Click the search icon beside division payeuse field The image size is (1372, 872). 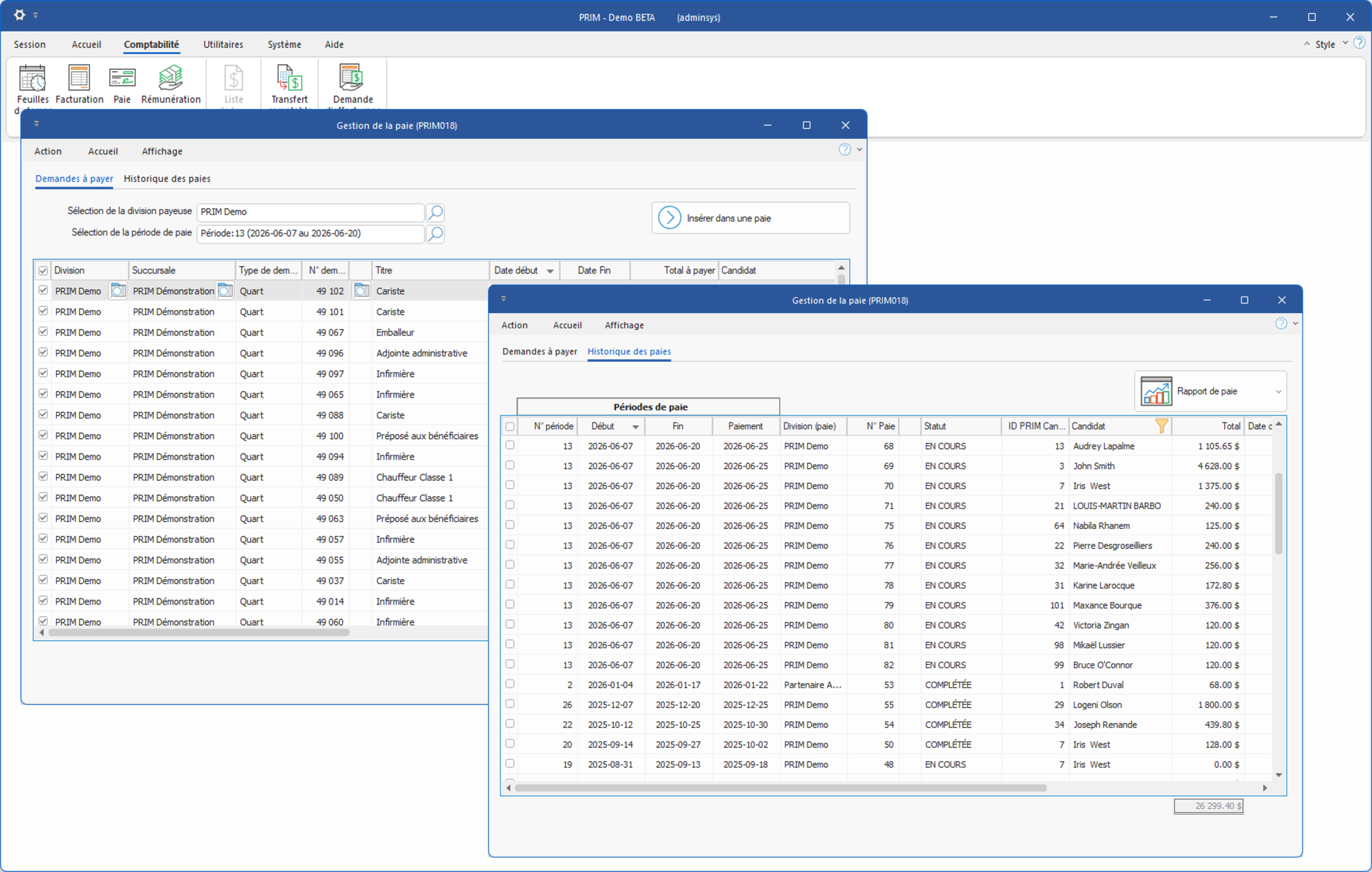[435, 212]
